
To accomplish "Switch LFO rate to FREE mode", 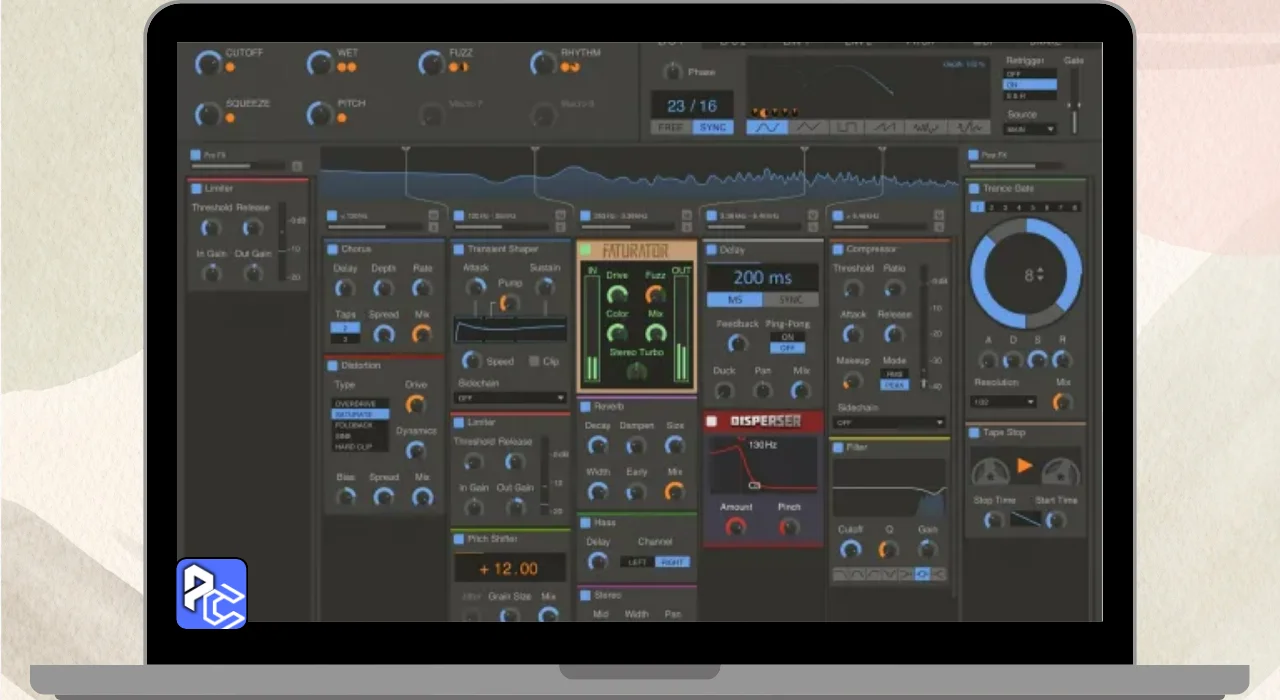I will [x=671, y=128].
